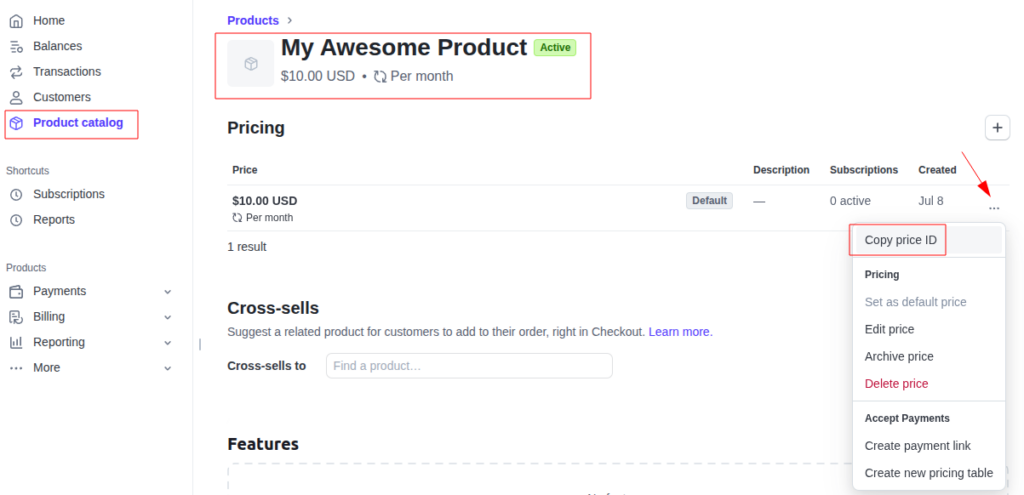Click the plus button to add price
1024x495 pixels.
(997, 128)
